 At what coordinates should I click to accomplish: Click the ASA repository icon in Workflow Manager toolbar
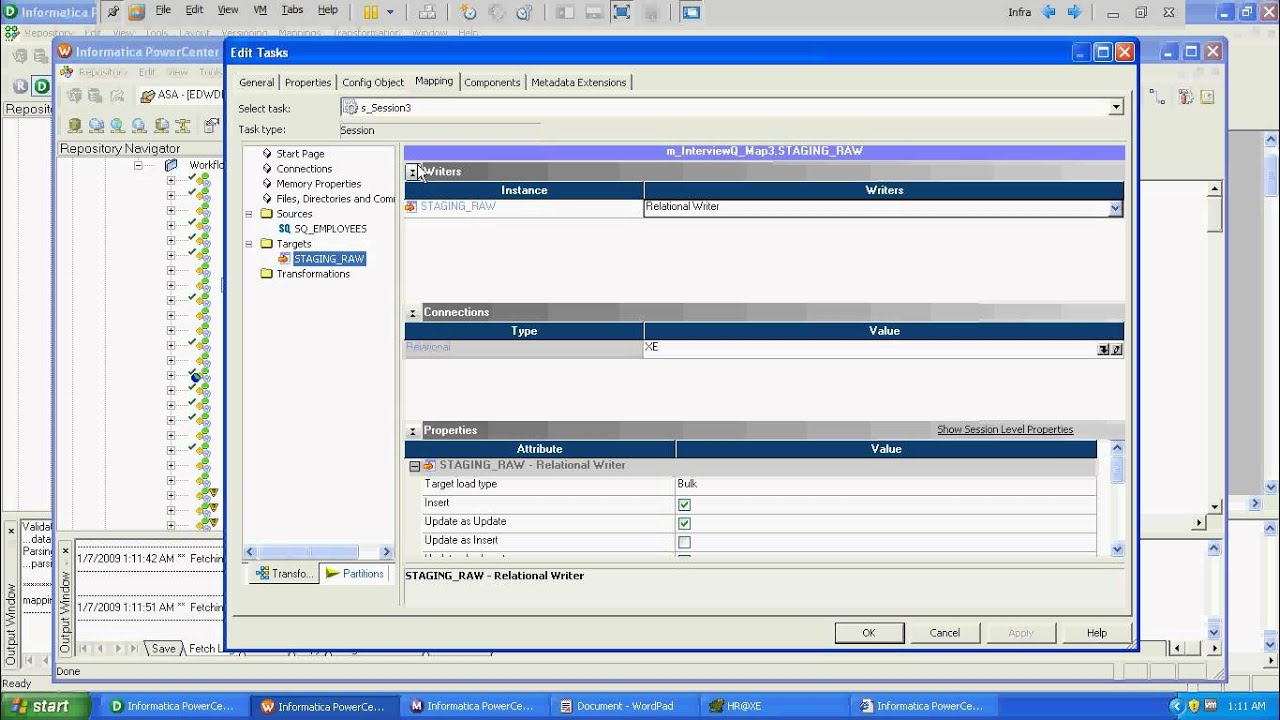pyautogui.click(x=148, y=96)
